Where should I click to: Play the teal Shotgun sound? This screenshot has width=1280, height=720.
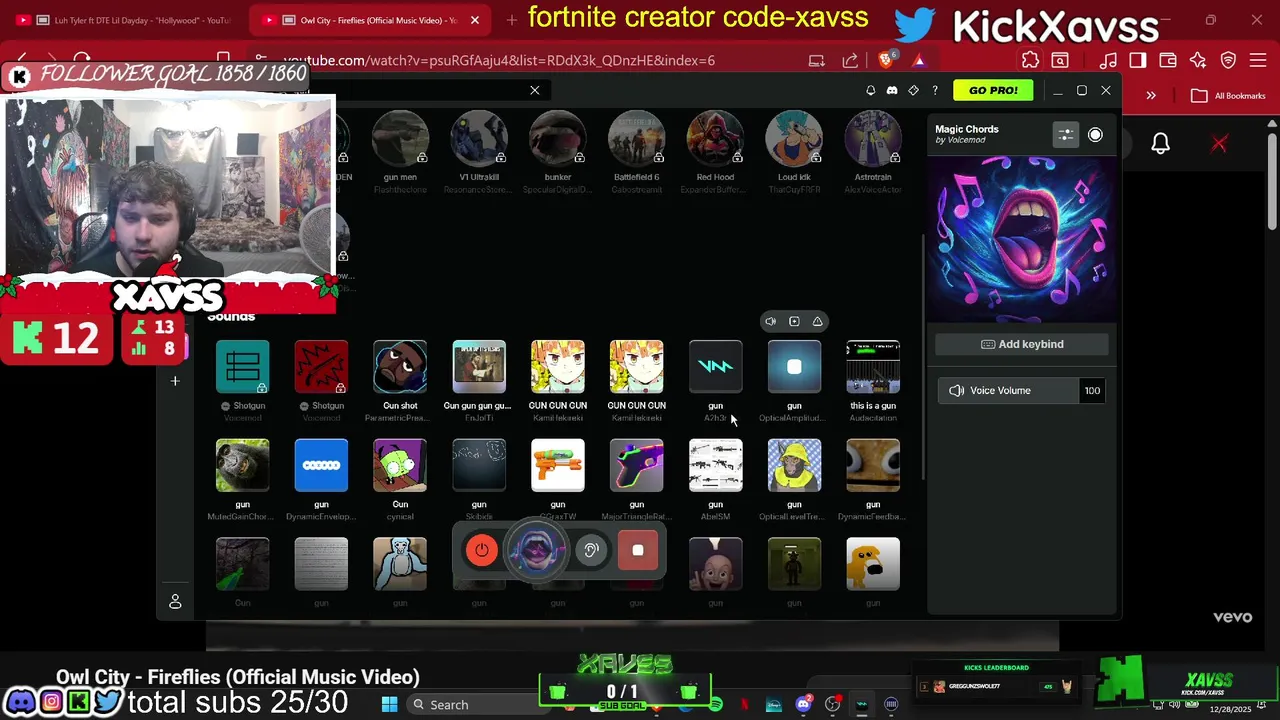[x=243, y=367]
